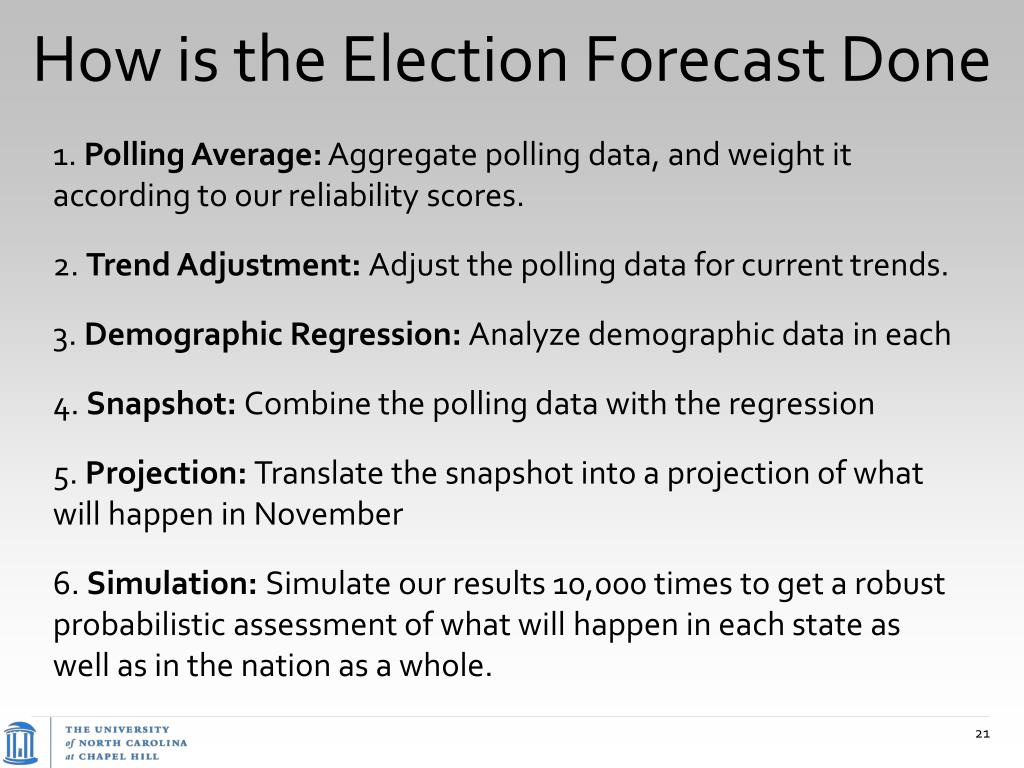Click the UNC Old Well logo icon

pos(20,743)
